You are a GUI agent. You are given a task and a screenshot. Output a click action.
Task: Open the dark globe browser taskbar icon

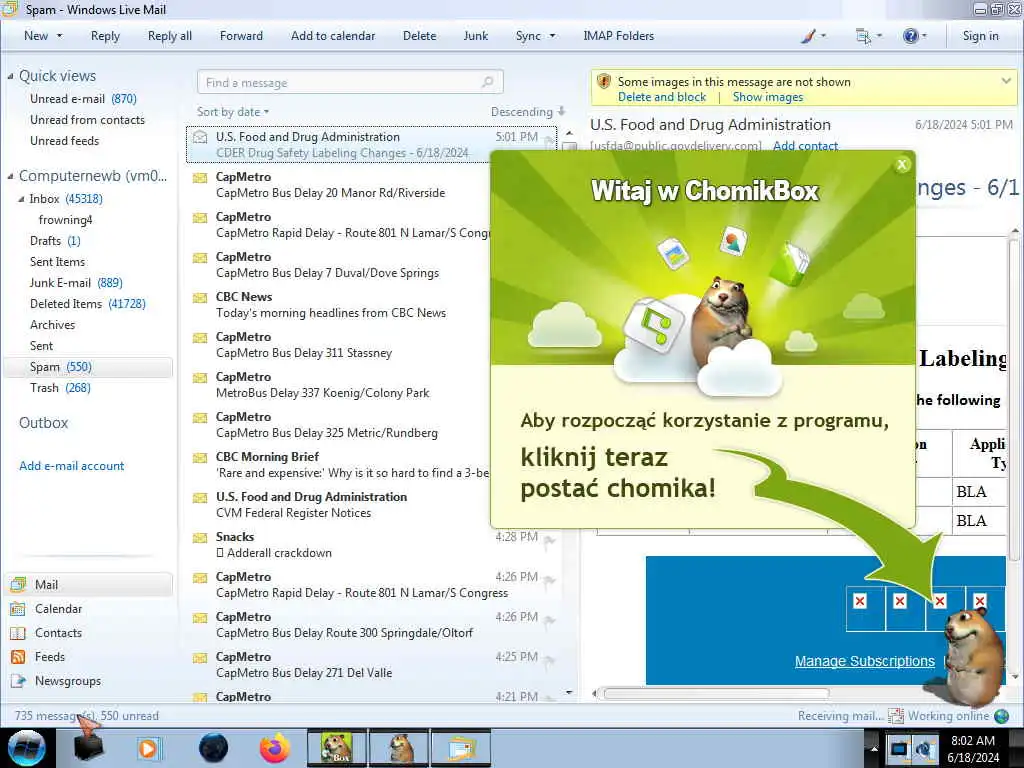pos(214,748)
